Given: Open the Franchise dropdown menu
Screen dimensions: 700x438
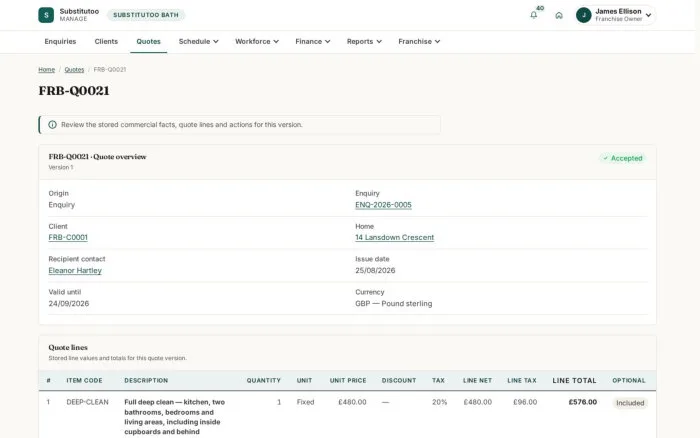Looking at the screenshot, I should pyautogui.click(x=419, y=42).
